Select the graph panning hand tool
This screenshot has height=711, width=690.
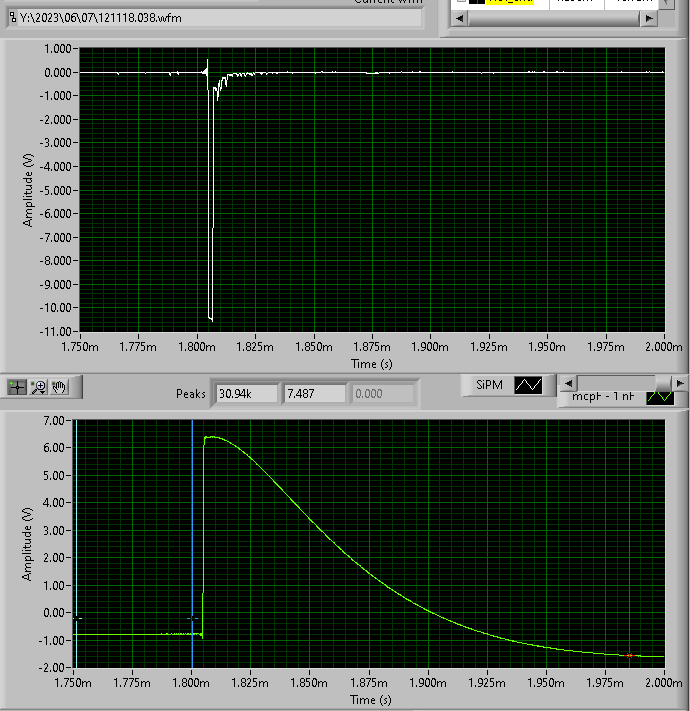click(x=59, y=387)
